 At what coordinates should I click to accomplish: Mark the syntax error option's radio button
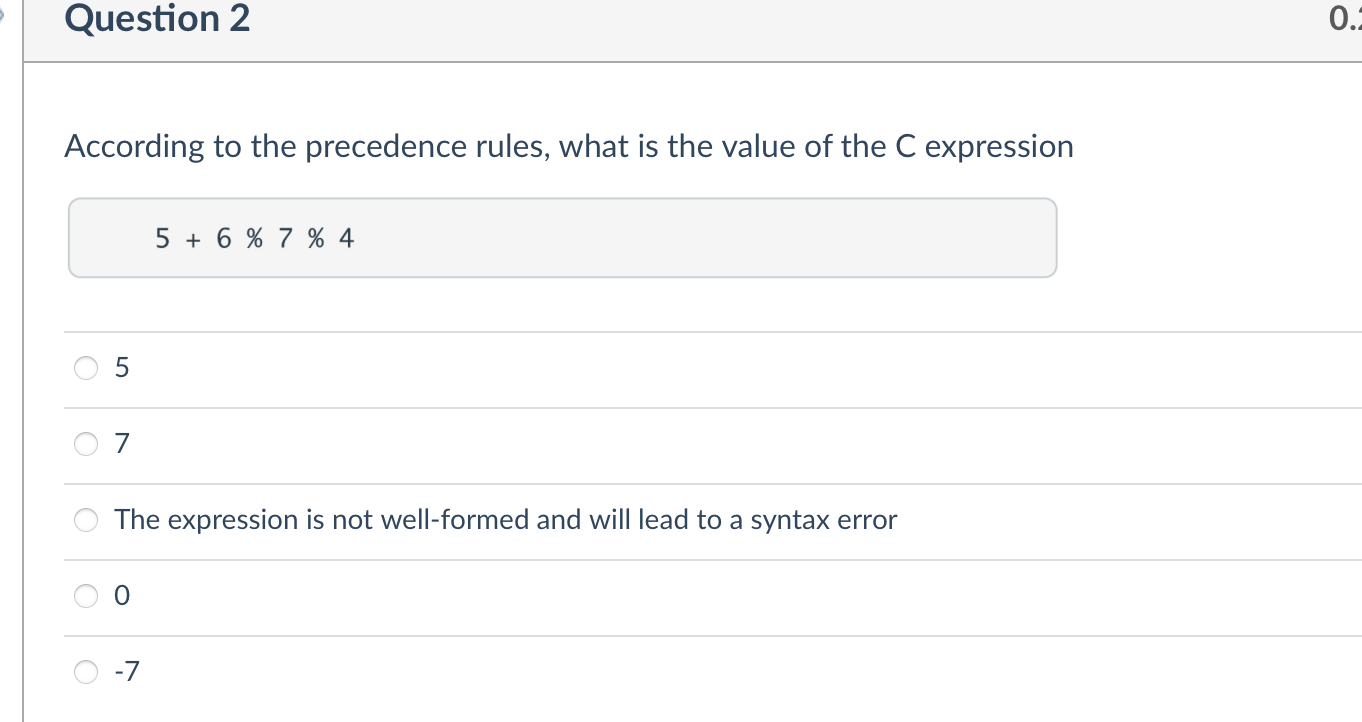87,520
